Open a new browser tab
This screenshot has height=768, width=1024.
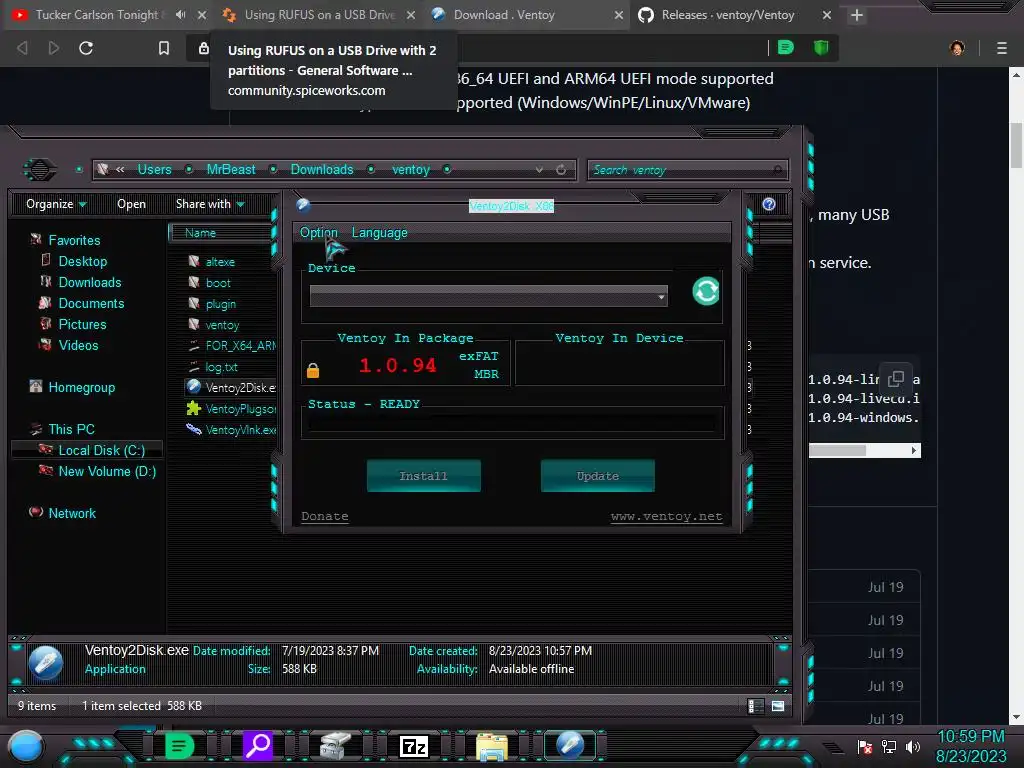pyautogui.click(x=857, y=15)
